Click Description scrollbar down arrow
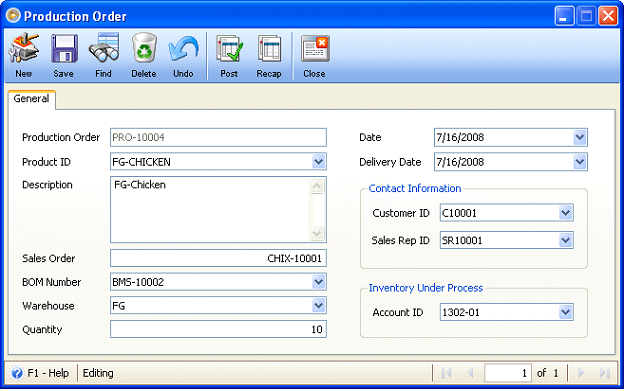This screenshot has height=391, width=626. (317, 233)
